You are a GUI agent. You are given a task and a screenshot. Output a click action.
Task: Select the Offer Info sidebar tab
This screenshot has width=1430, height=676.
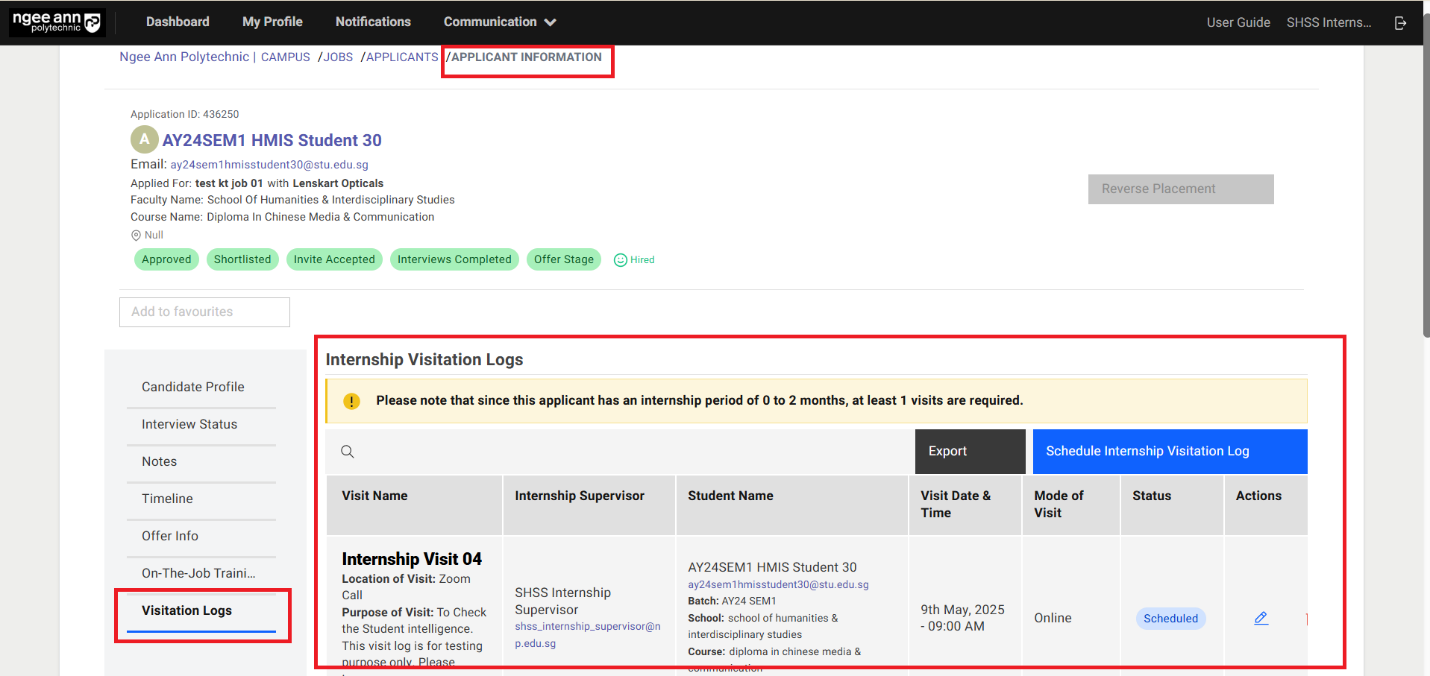coord(170,536)
